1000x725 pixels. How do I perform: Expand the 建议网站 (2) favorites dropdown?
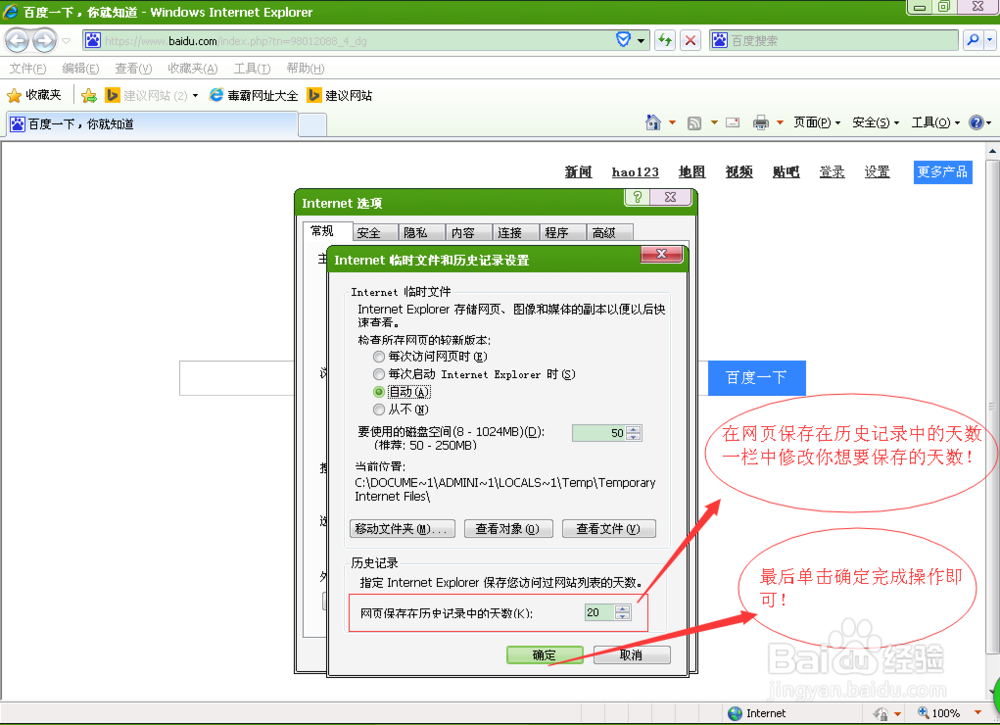click(x=195, y=96)
